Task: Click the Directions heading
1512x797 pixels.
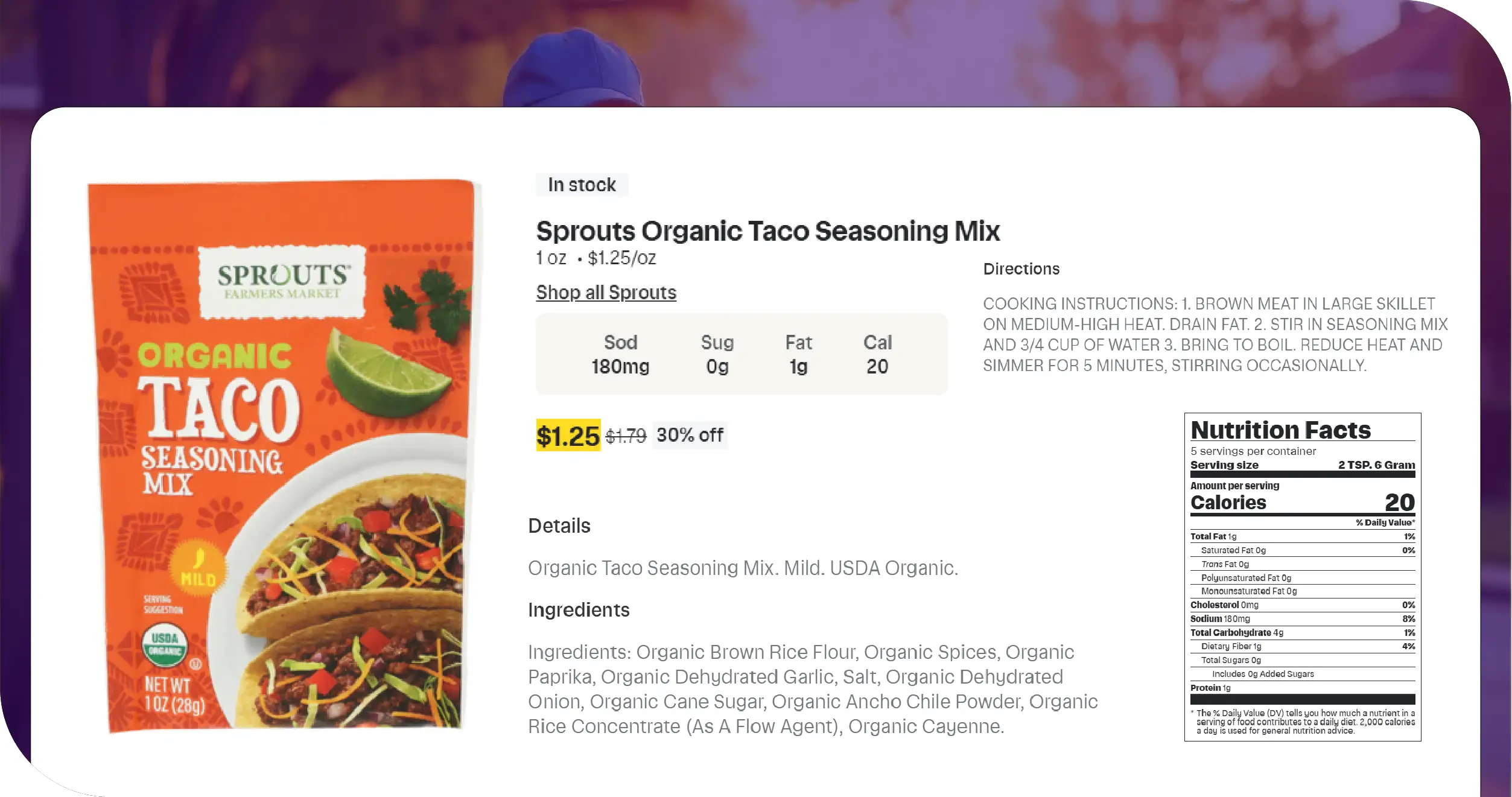Action: click(x=1021, y=269)
